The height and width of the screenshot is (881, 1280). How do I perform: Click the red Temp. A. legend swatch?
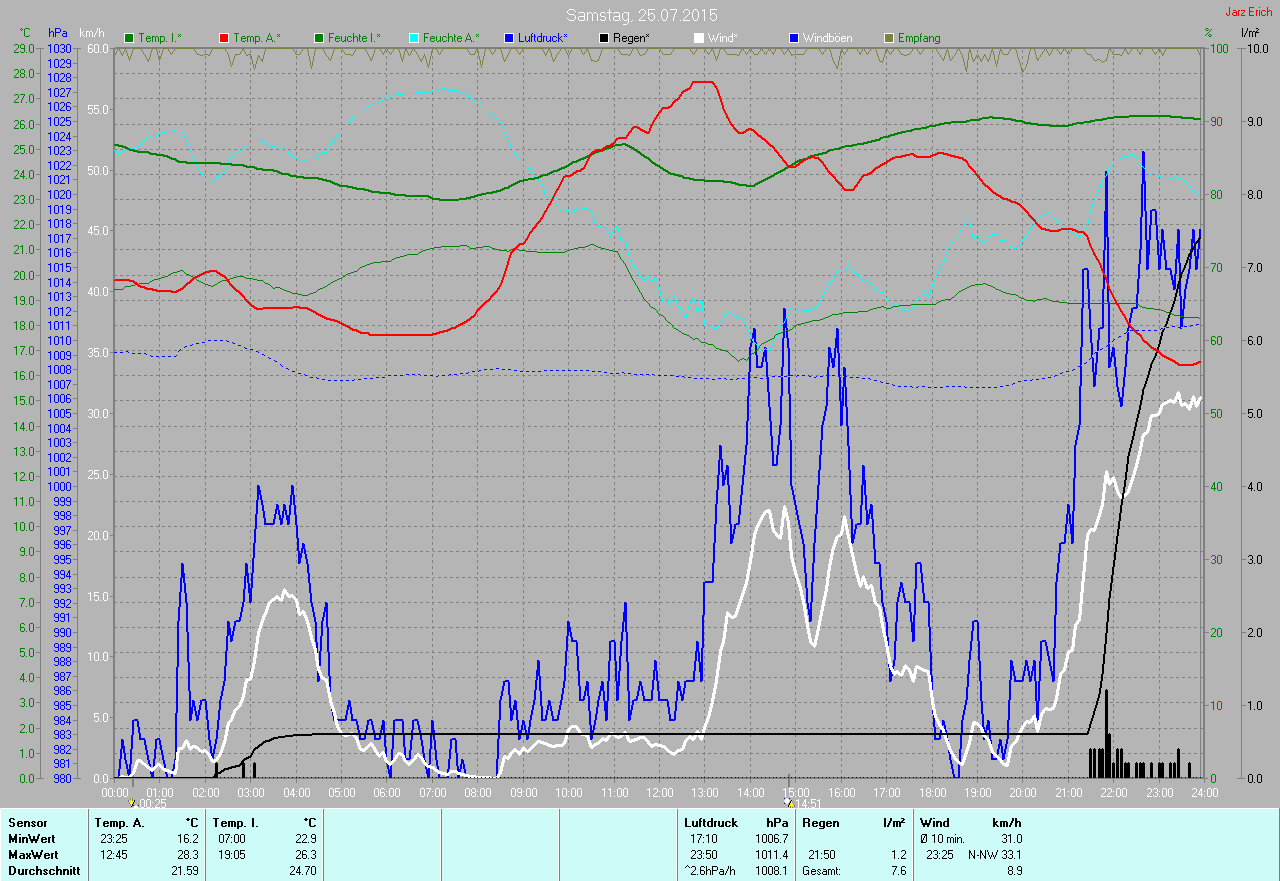click(x=224, y=38)
